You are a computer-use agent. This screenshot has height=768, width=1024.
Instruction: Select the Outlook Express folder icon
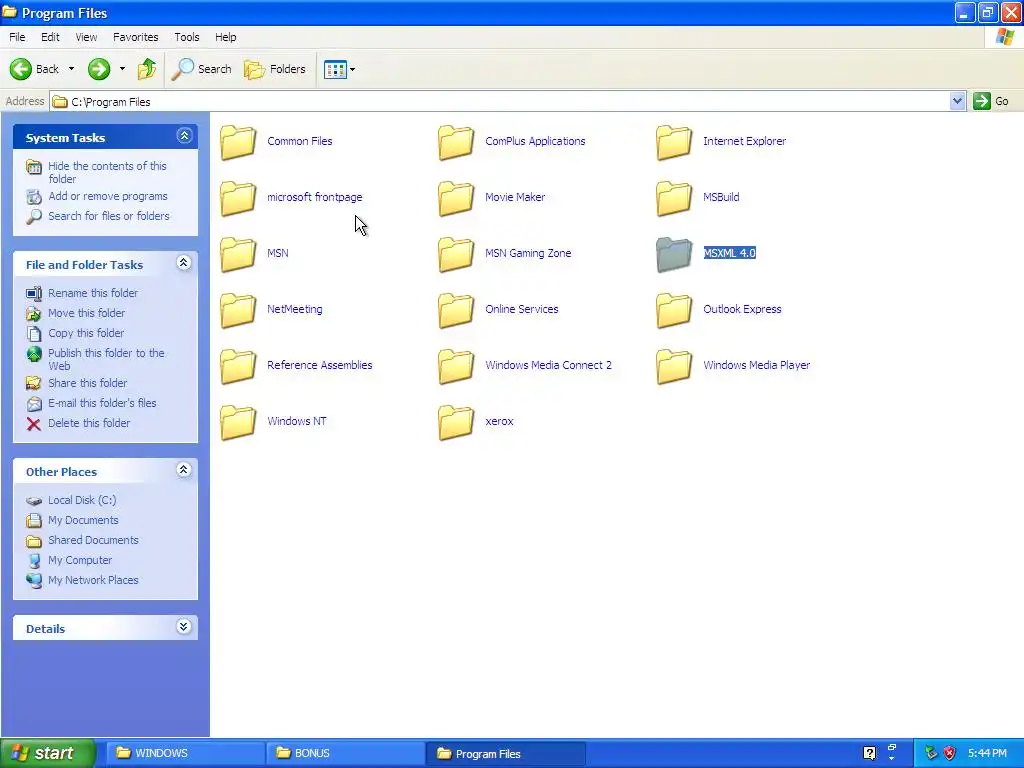click(x=674, y=310)
